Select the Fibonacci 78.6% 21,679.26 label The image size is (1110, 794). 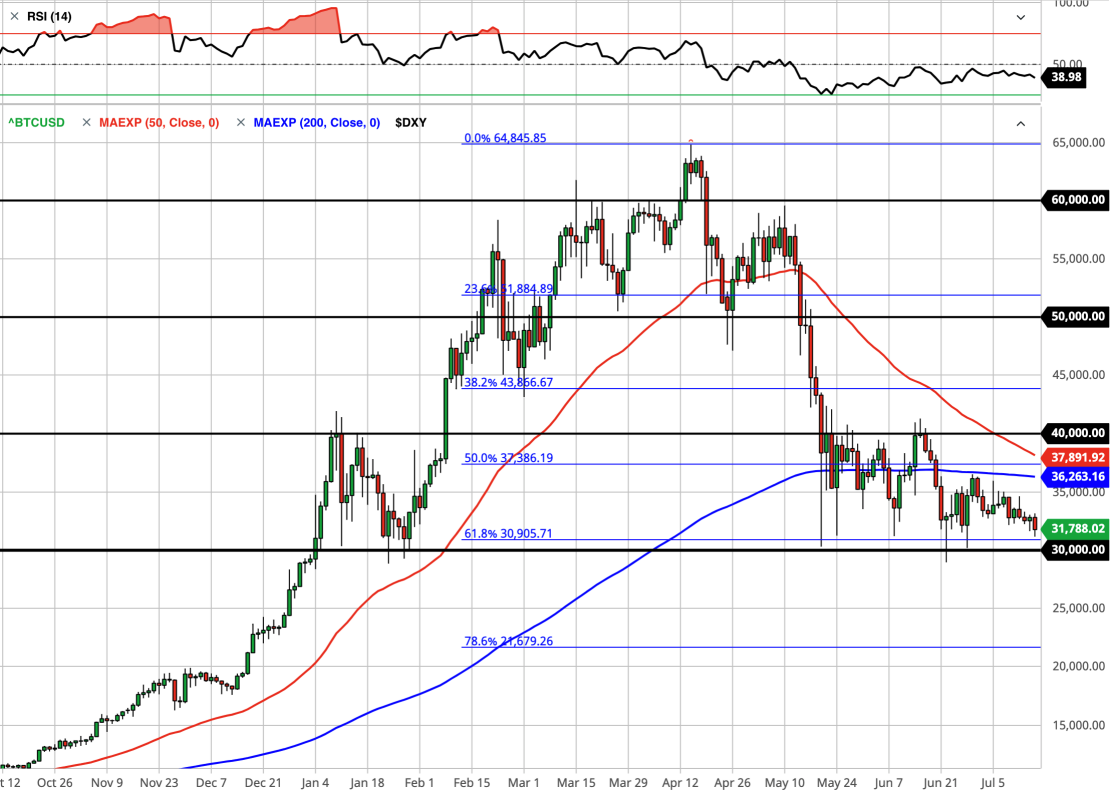click(508, 641)
